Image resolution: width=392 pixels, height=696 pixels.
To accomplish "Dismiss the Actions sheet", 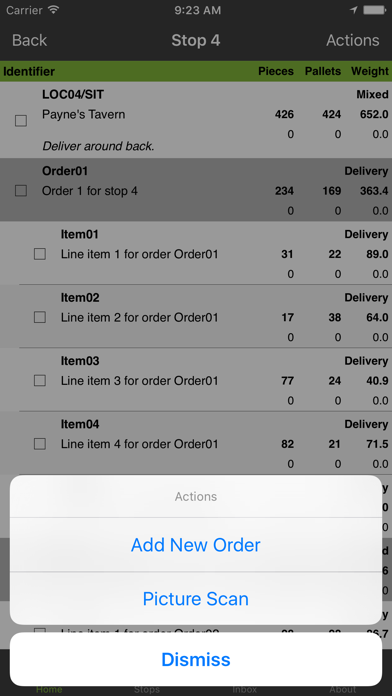I will [x=196, y=660].
